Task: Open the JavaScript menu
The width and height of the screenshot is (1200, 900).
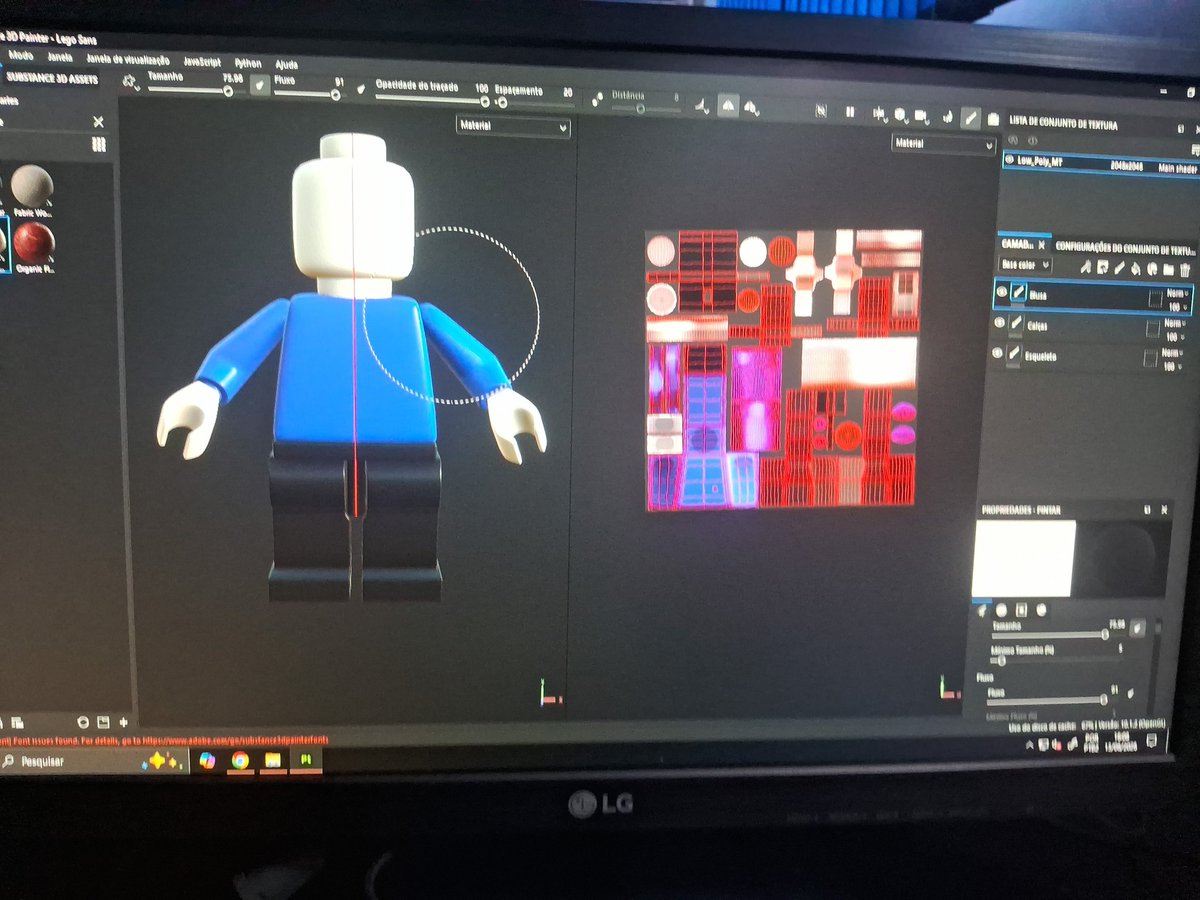Action: [x=201, y=61]
